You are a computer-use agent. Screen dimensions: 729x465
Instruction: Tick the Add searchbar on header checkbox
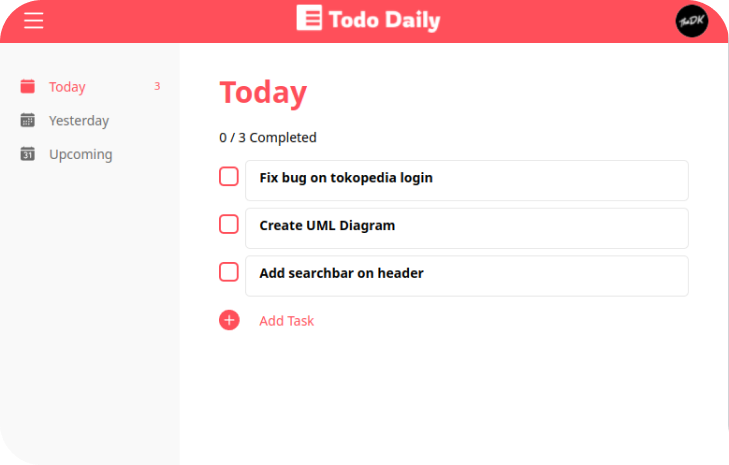[229, 272]
